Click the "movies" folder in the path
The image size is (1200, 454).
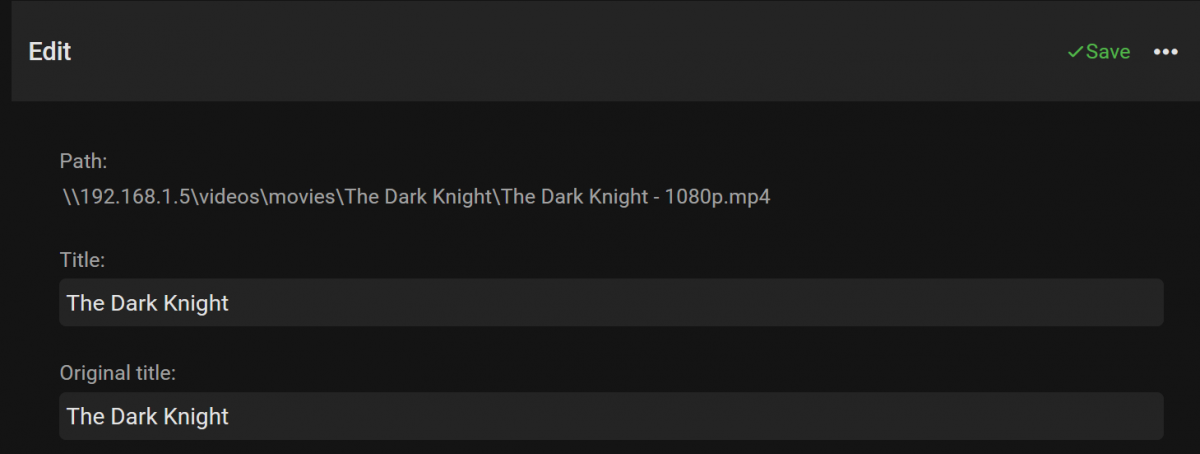304,197
